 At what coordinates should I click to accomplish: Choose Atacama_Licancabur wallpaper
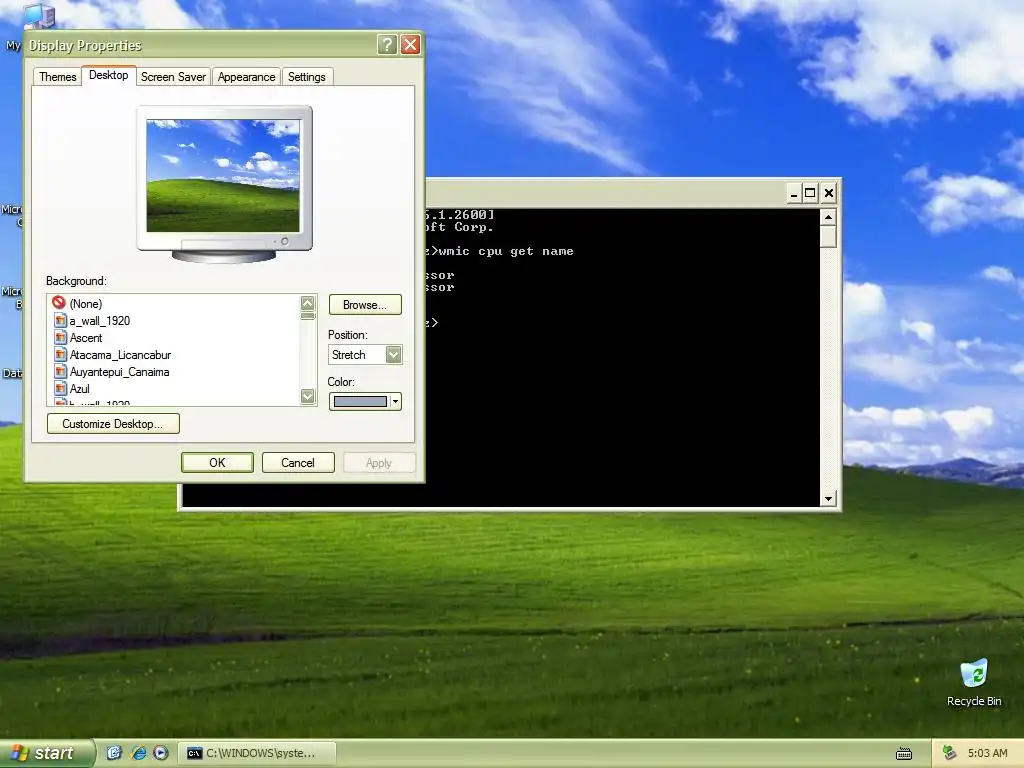coord(120,355)
